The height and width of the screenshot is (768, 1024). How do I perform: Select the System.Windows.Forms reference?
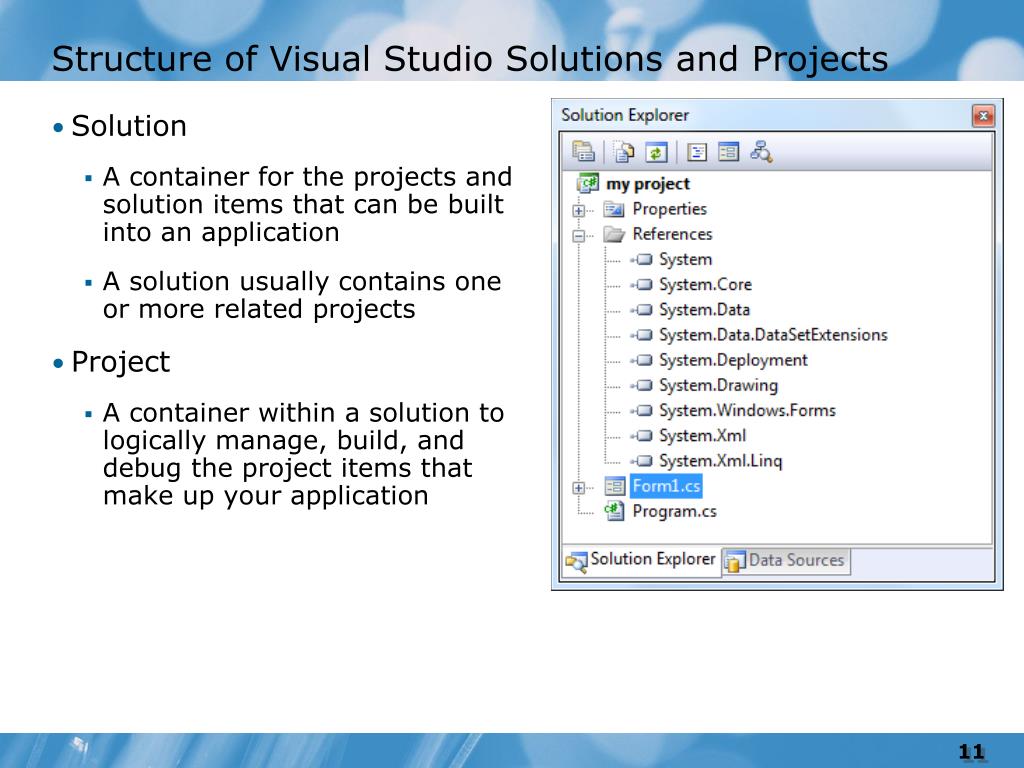pos(747,411)
